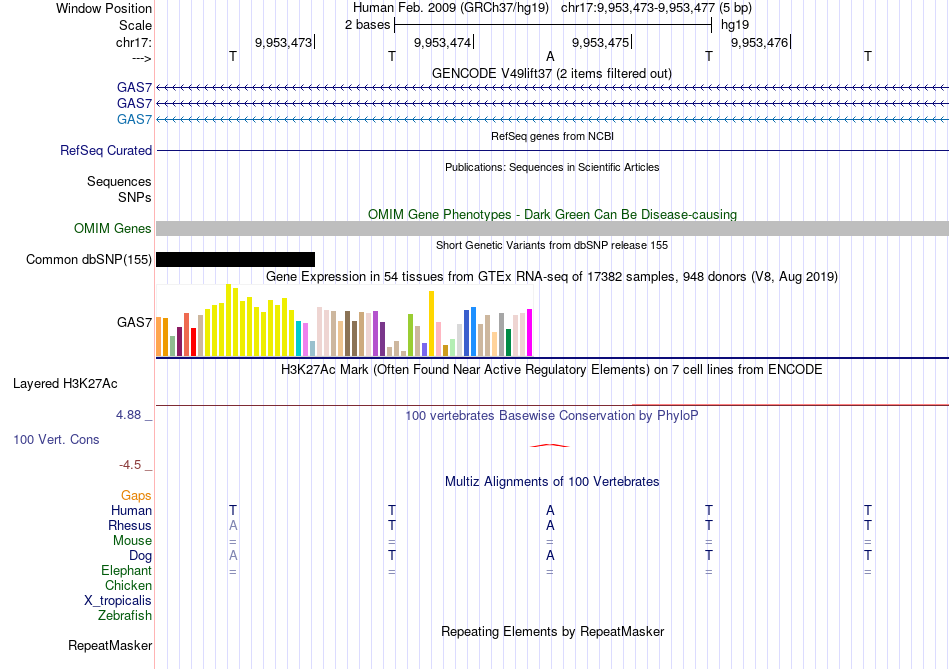Viewport: 950px width, 669px height.
Task: Click the orange Gaps label
Action: coord(136,496)
